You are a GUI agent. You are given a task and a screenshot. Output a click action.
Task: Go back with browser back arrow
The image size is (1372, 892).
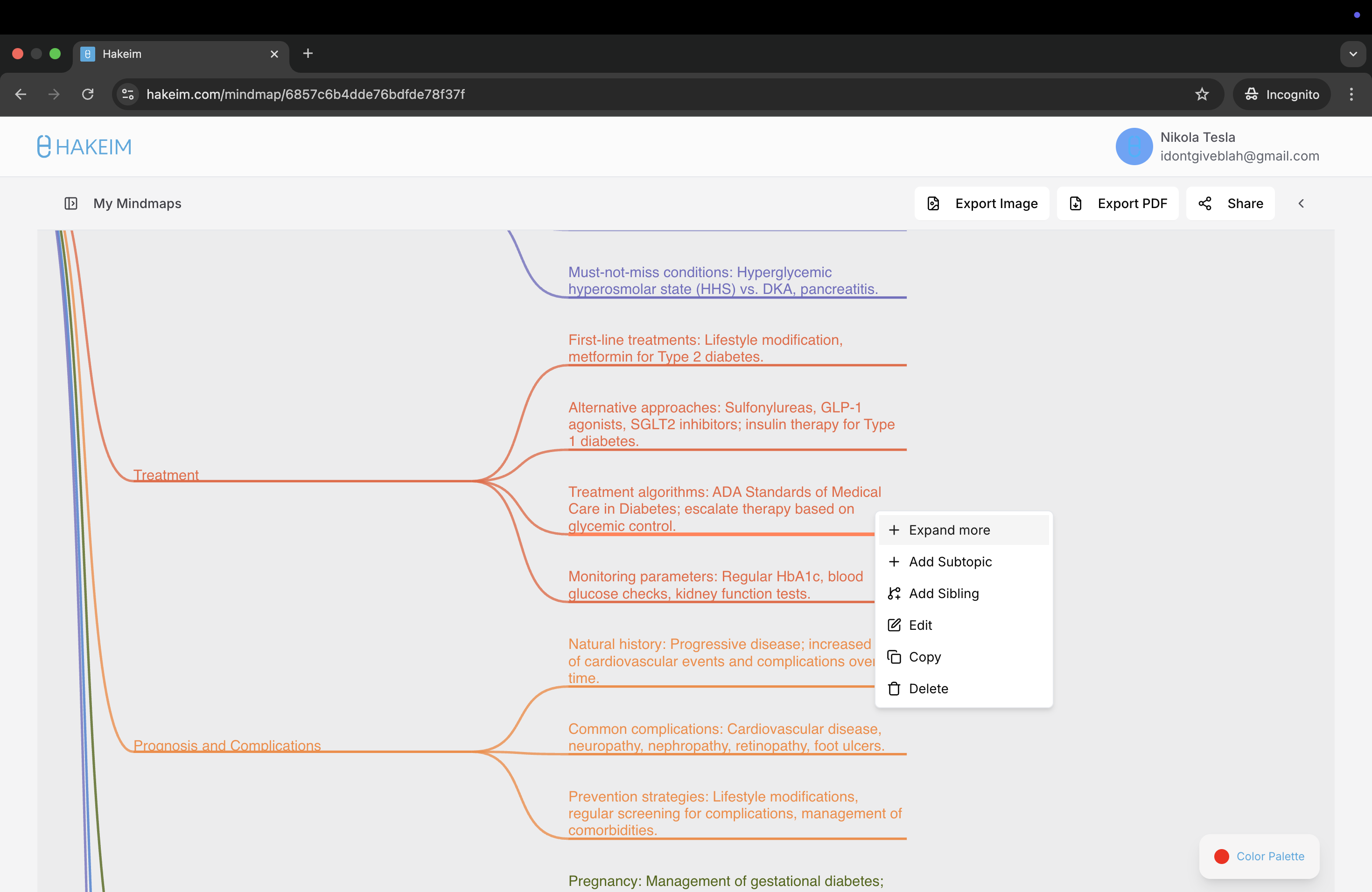(x=21, y=95)
